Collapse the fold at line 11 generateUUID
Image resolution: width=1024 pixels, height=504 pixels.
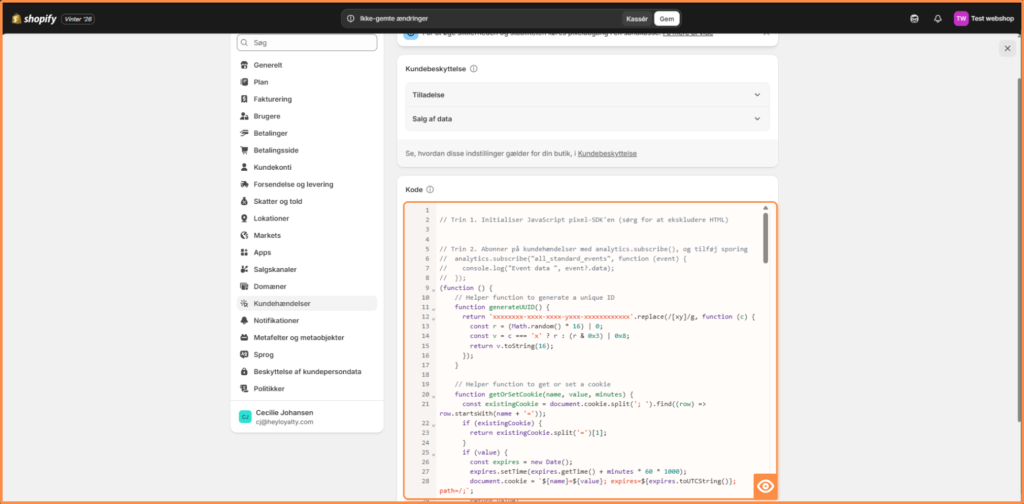434,307
